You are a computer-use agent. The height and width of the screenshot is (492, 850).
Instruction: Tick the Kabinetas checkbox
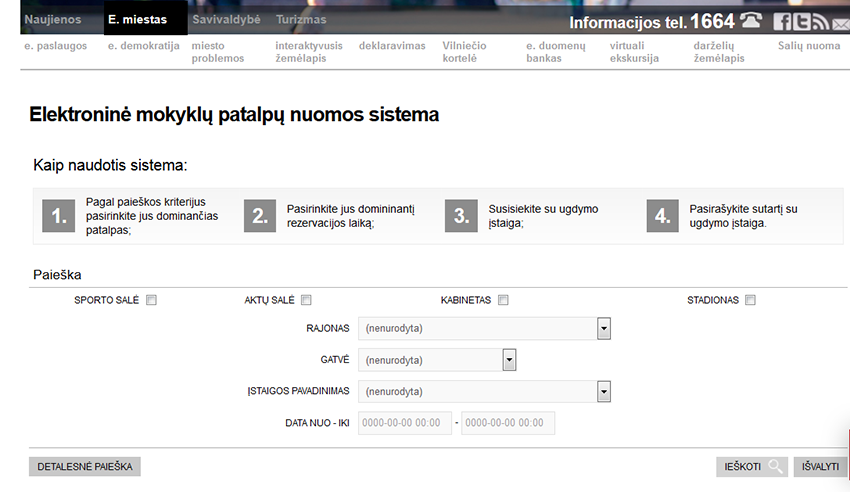pyautogui.click(x=503, y=300)
